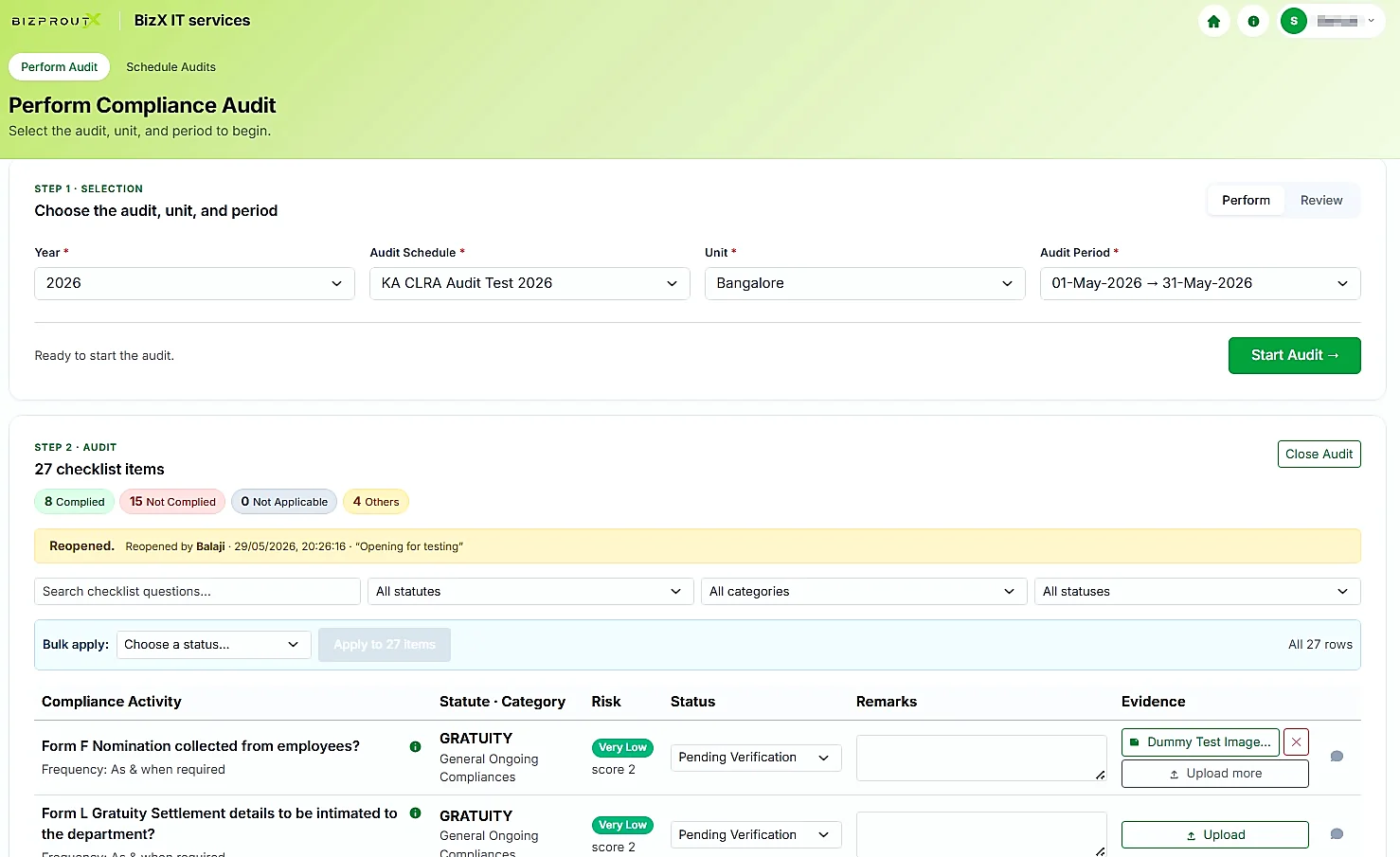Open comments for Form L Gratuity row
Screen dimensions: 1400x857
click(x=1337, y=834)
